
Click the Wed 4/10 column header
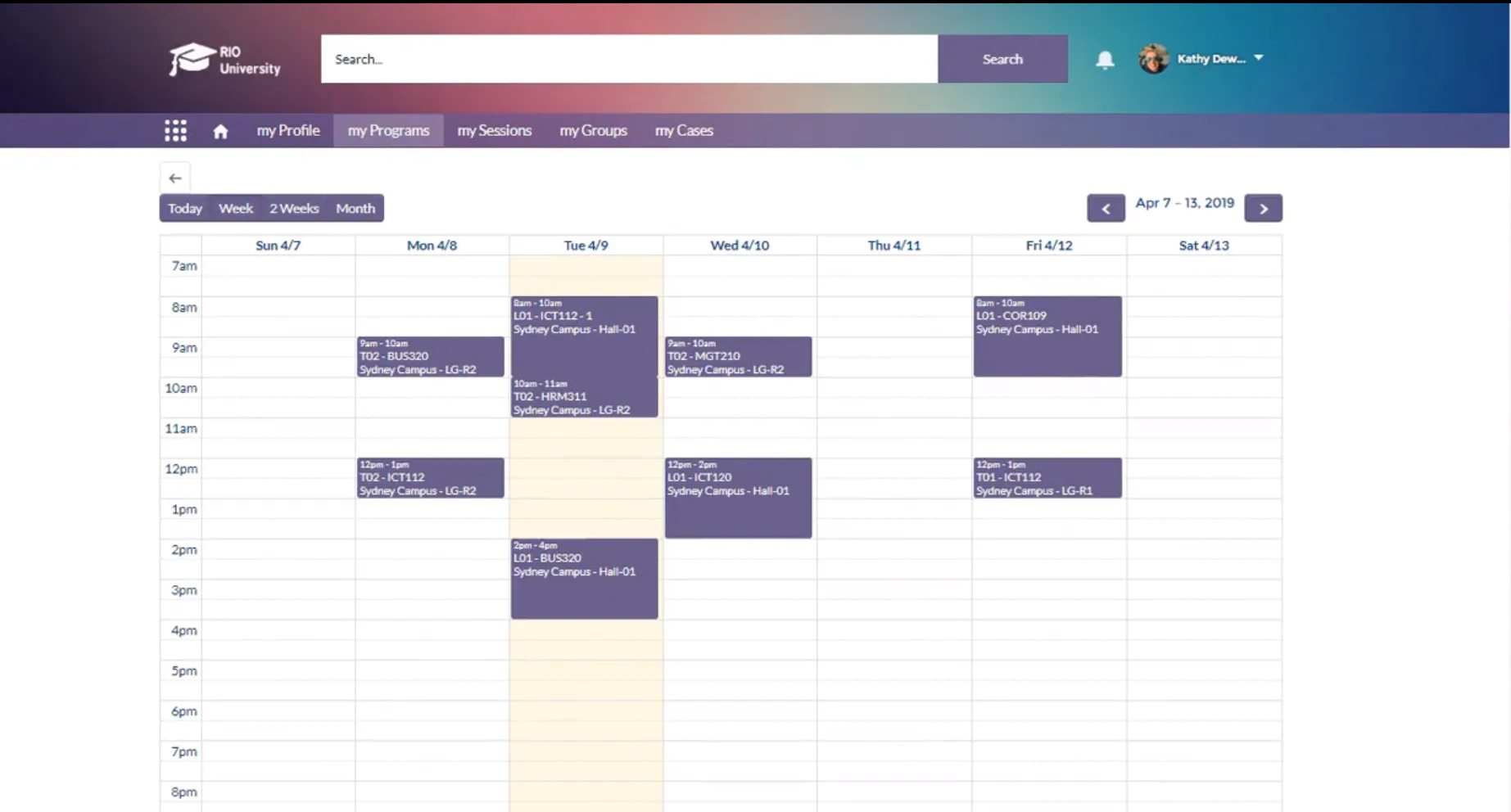click(740, 246)
